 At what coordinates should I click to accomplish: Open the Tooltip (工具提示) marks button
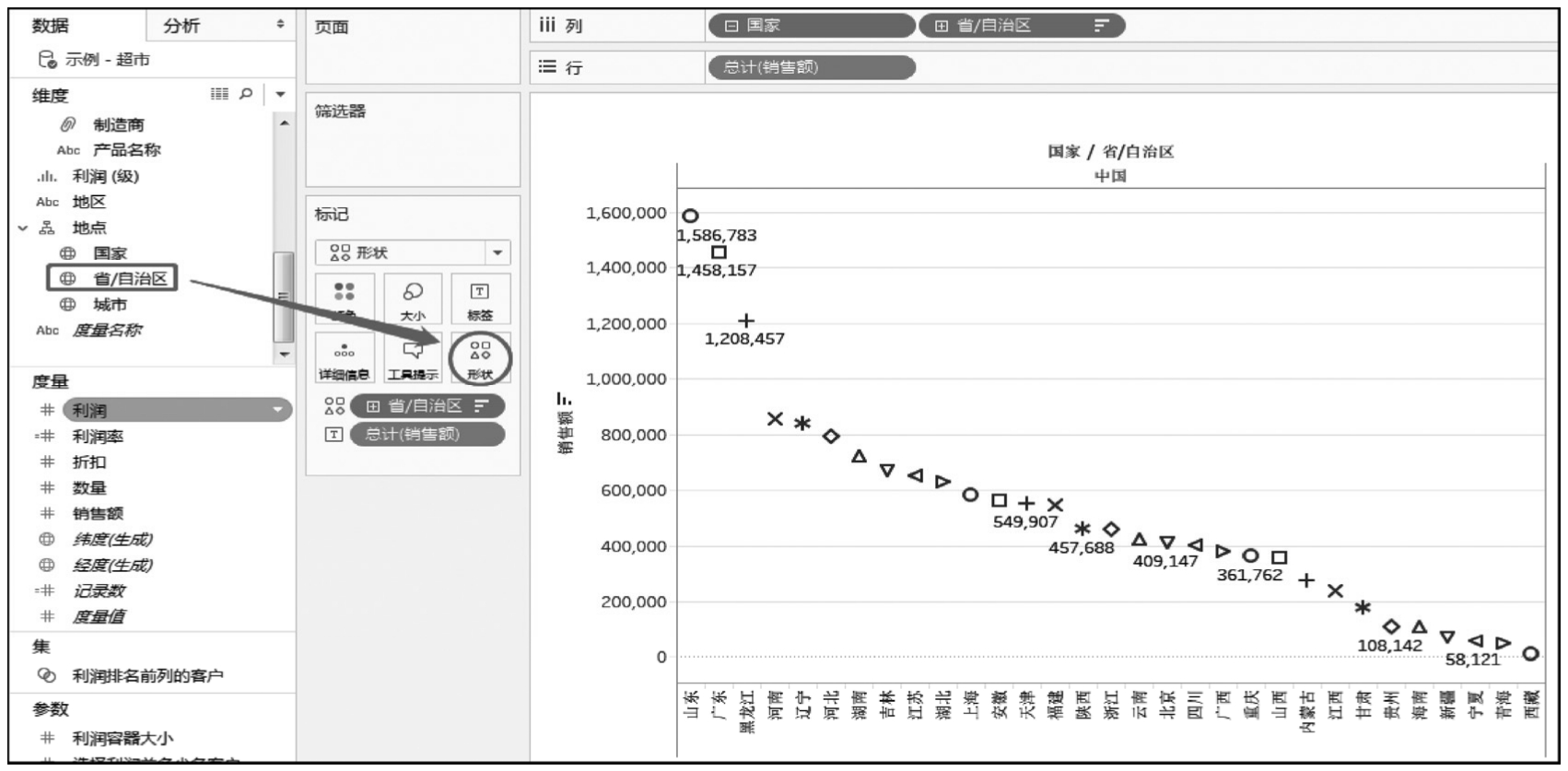click(x=413, y=357)
